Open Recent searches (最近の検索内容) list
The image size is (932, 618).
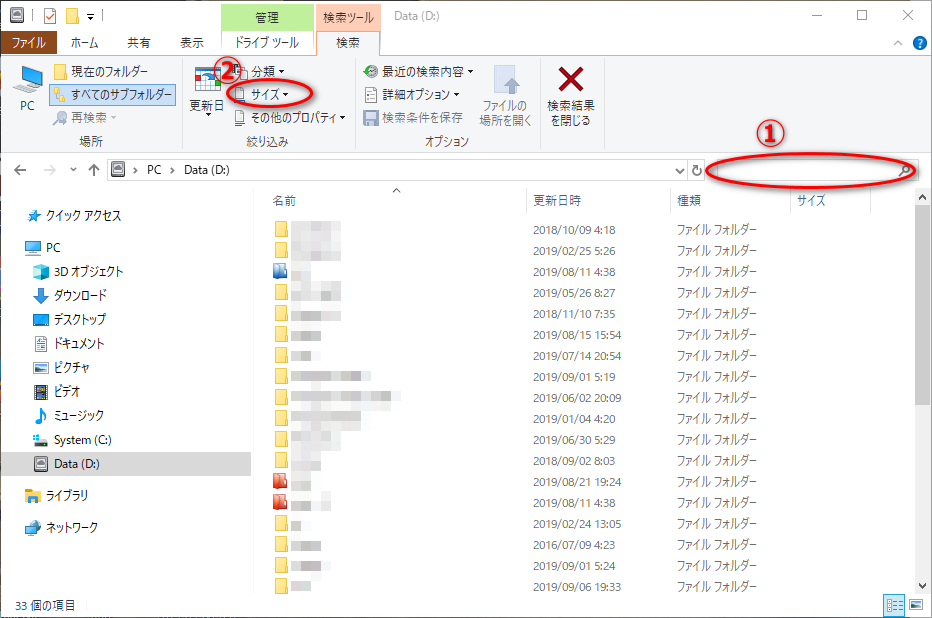coord(418,71)
